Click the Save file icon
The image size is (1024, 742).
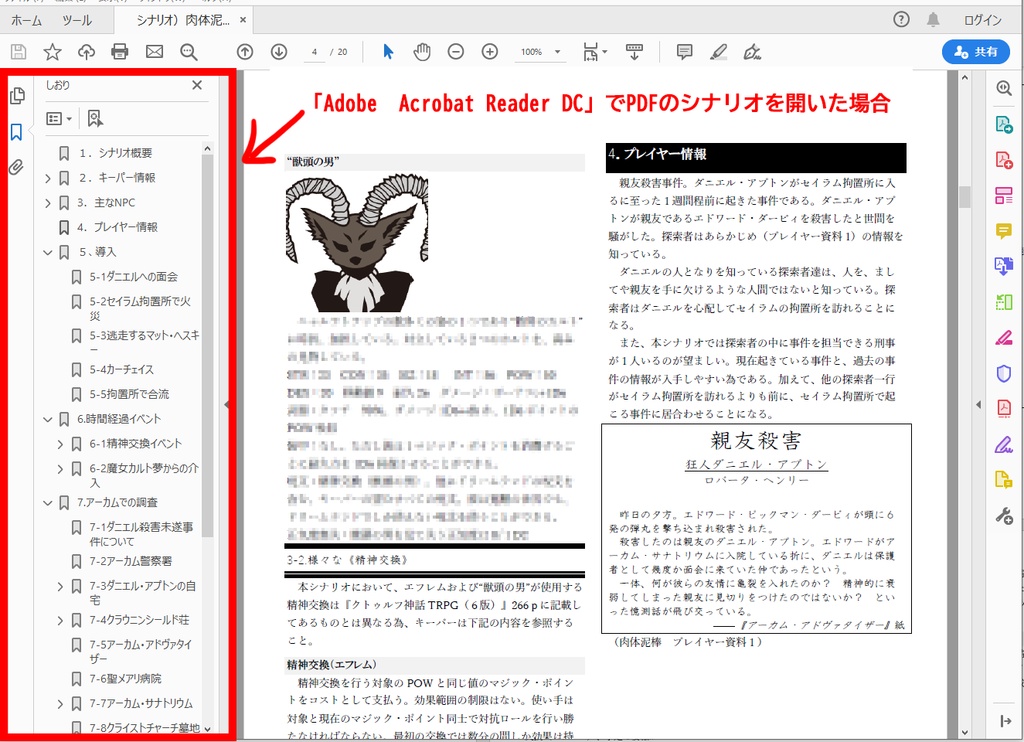(18, 52)
